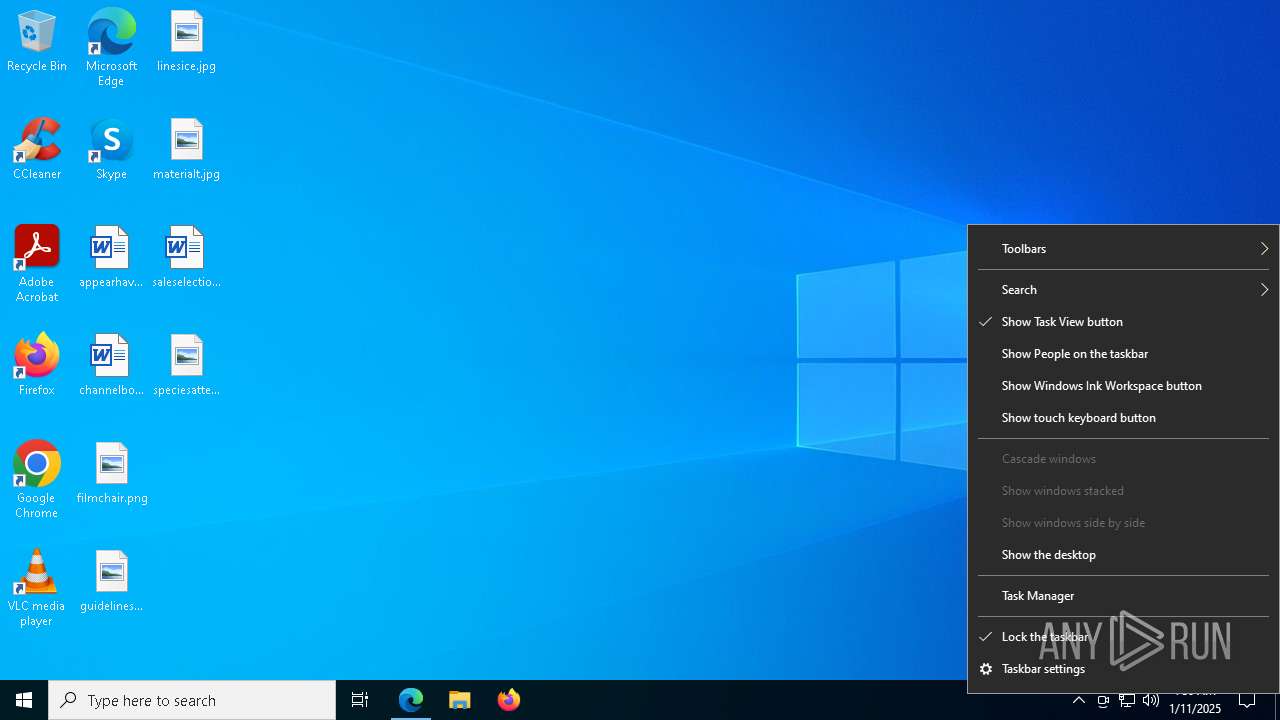Choose Show the desktop menu entry
This screenshot has height=720, width=1280.
(1123, 555)
